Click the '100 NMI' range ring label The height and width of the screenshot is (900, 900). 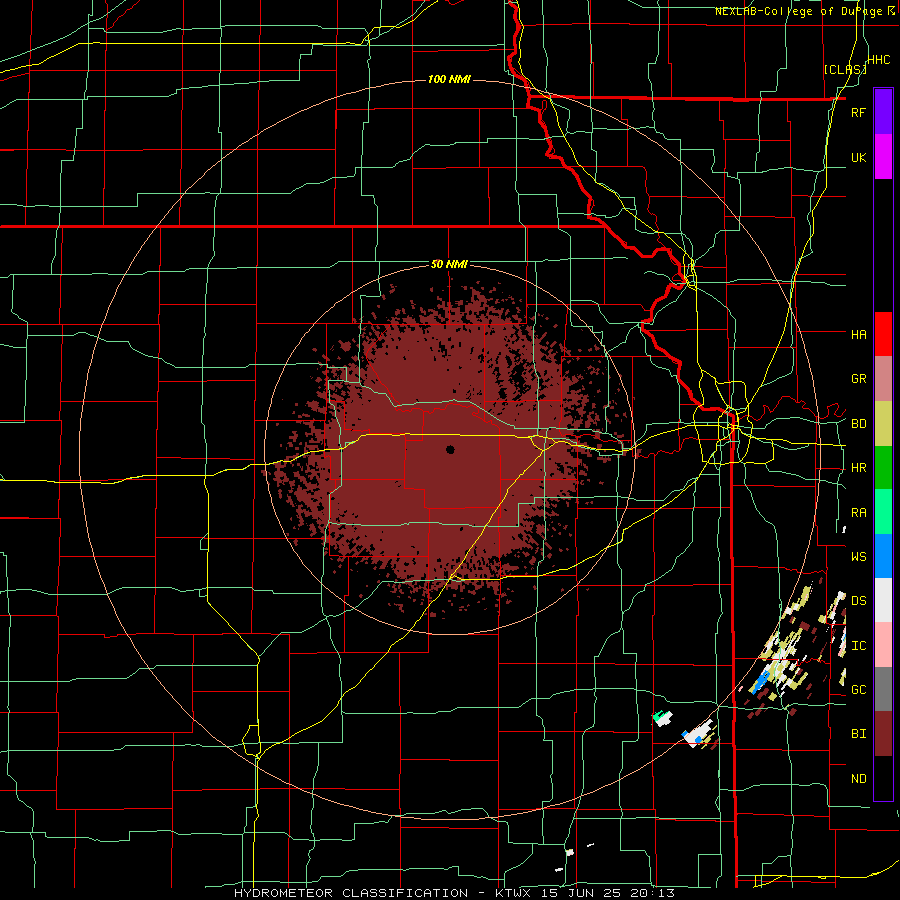449,79
